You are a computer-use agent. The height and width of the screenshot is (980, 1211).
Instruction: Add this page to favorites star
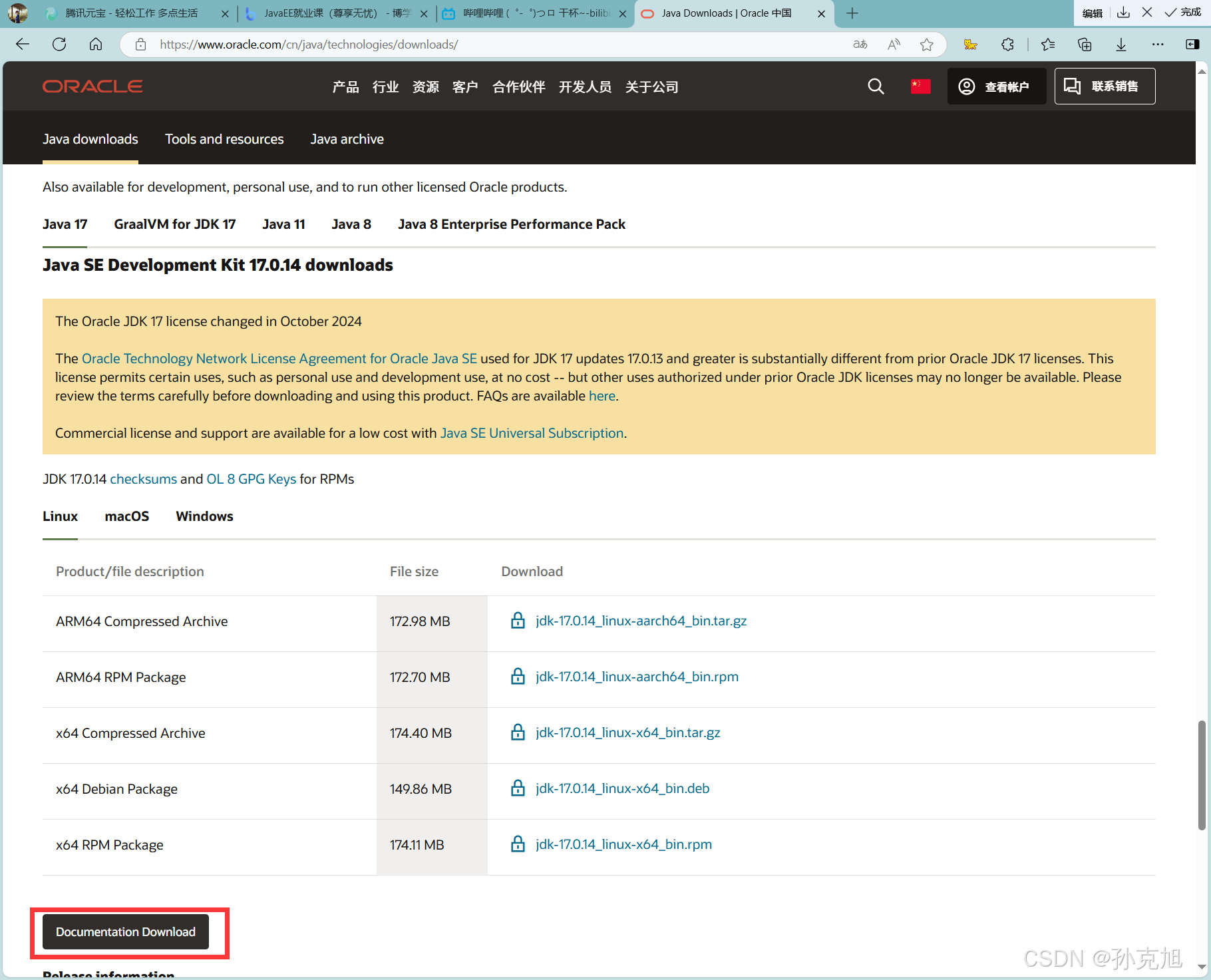pos(926,45)
